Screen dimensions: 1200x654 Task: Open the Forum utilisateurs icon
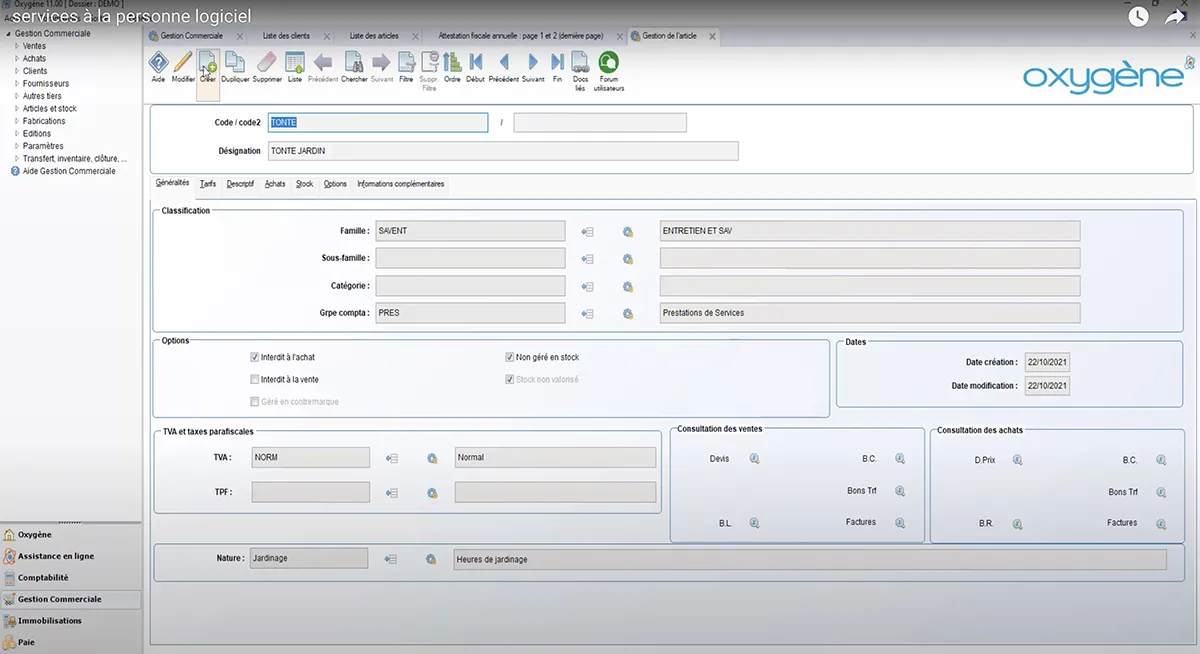pos(608,63)
